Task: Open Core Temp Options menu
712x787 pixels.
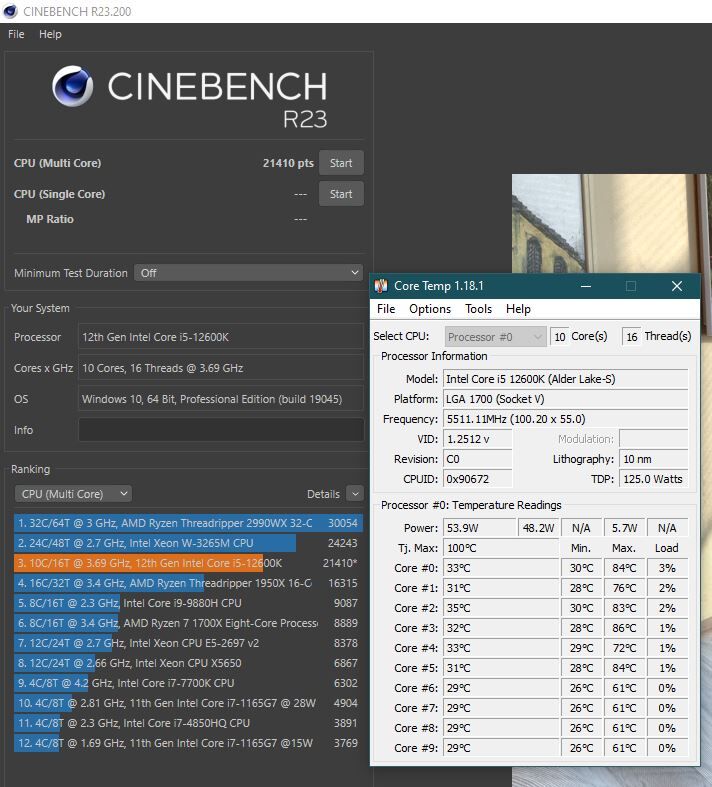Action: [x=430, y=309]
